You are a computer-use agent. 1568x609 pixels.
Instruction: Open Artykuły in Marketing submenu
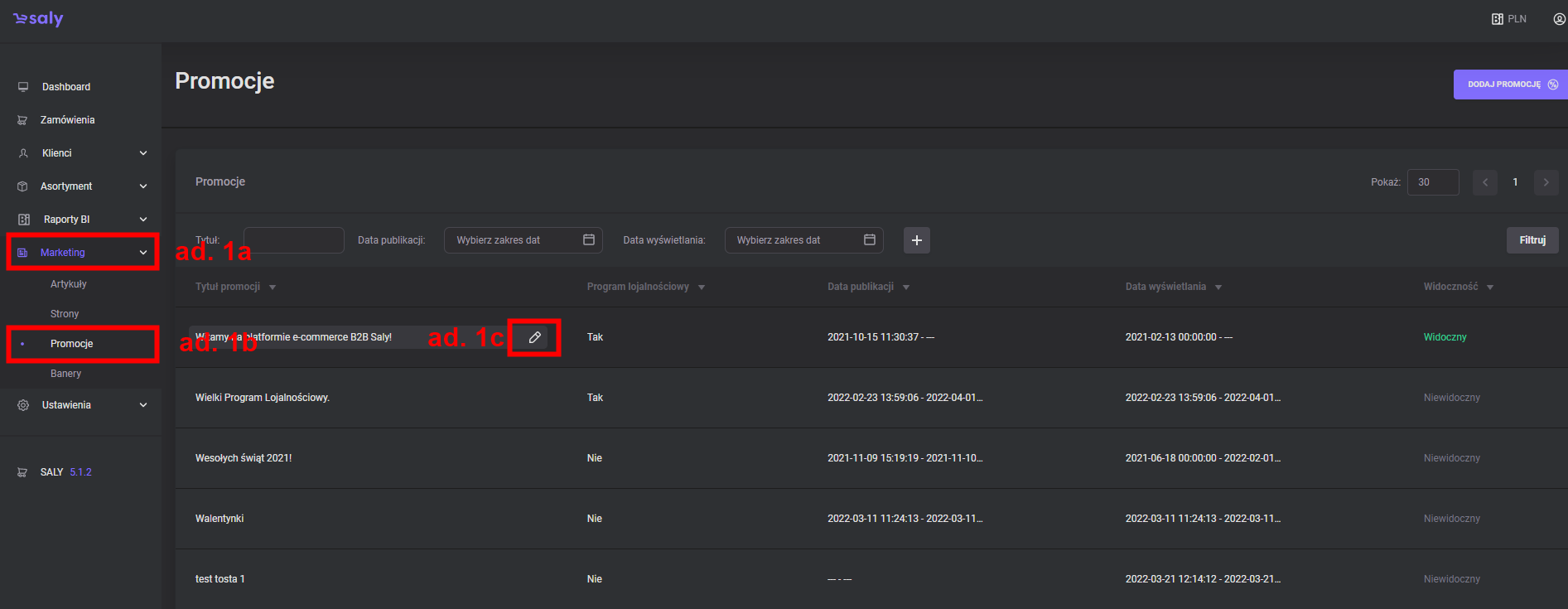(68, 284)
